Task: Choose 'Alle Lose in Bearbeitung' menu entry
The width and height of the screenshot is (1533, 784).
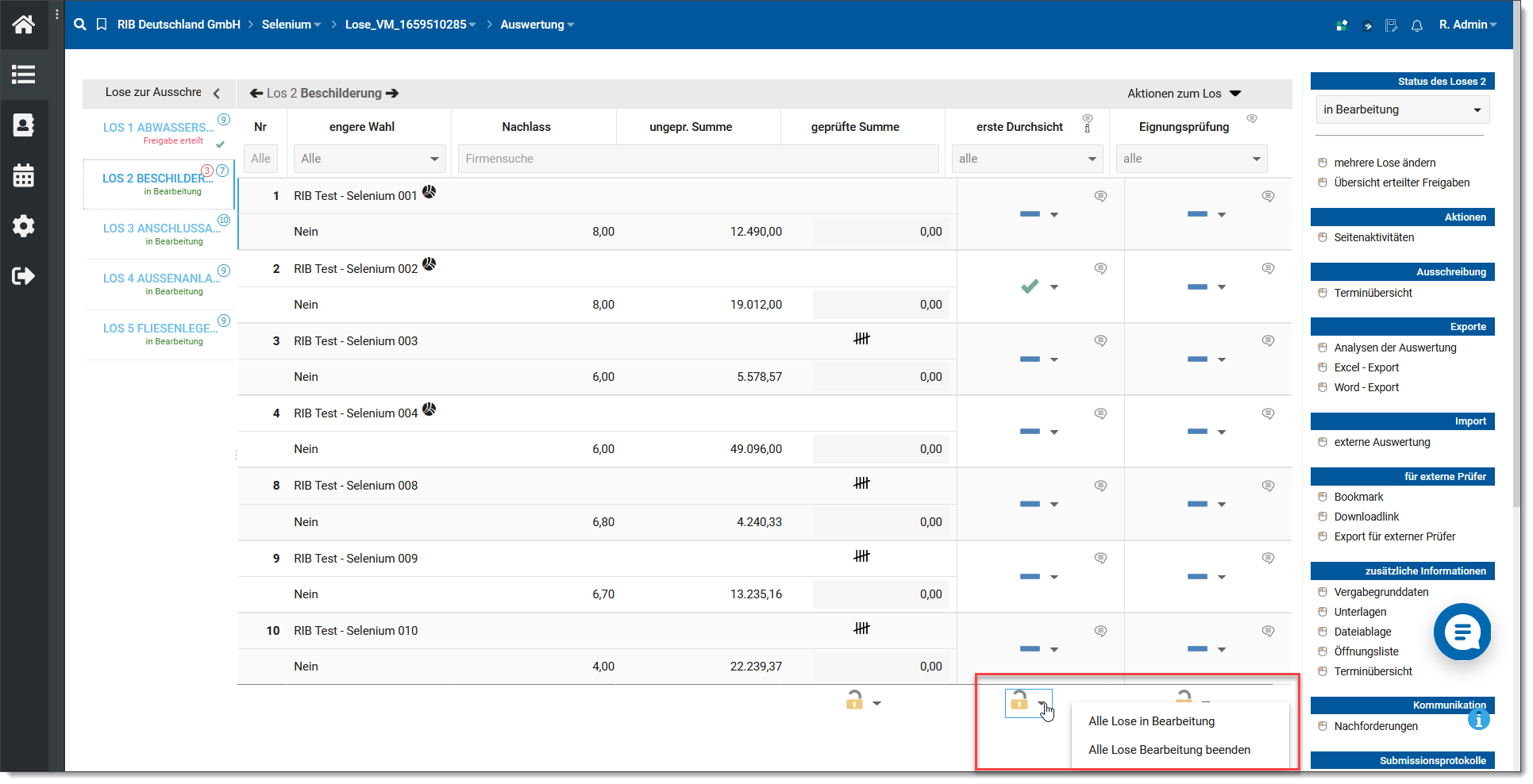Action: point(1151,721)
